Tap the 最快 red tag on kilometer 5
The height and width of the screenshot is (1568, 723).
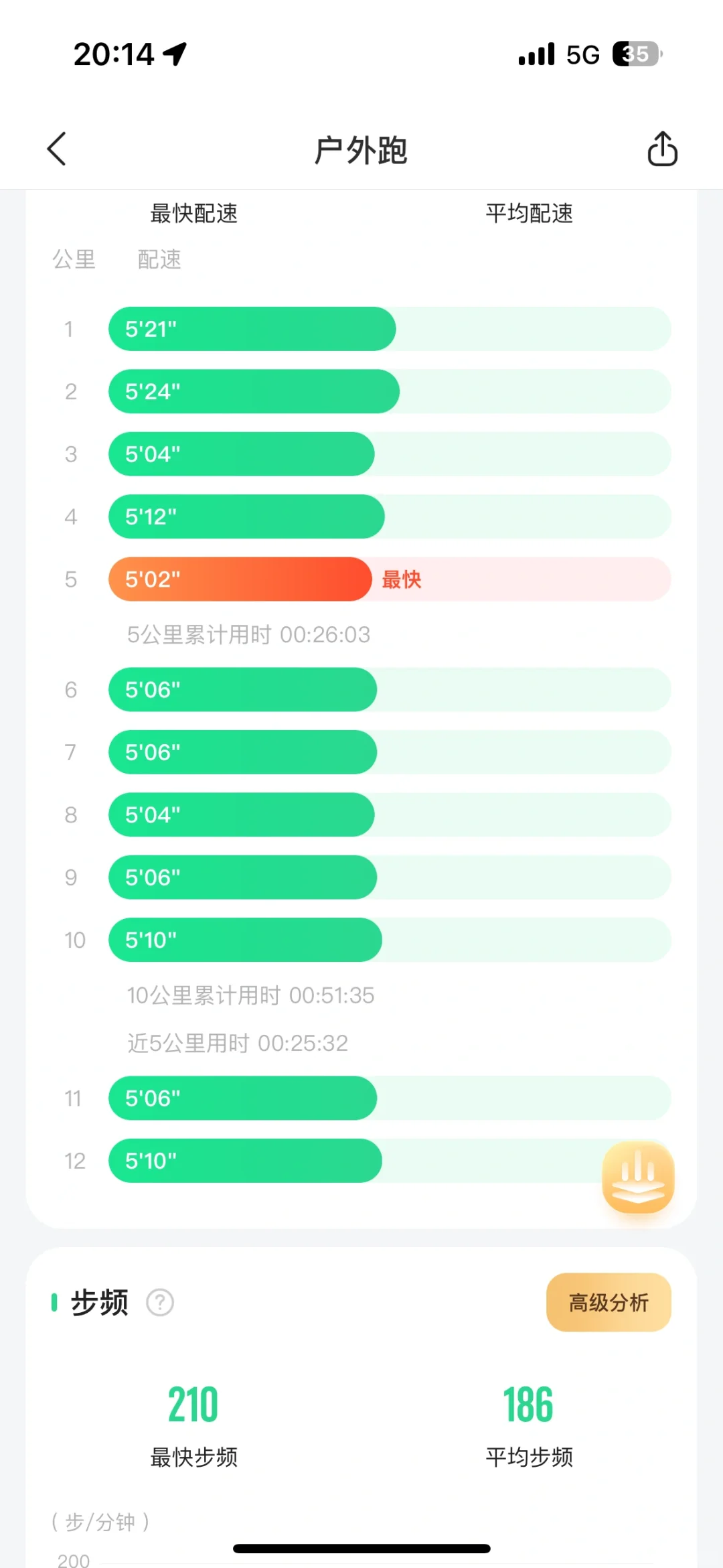[402, 579]
